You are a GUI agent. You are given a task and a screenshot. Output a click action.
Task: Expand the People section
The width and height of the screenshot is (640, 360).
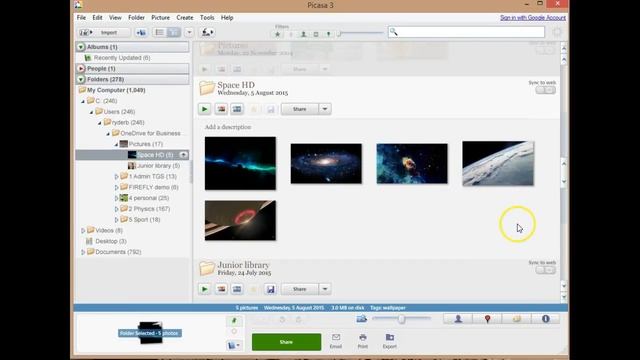pyautogui.click(x=81, y=69)
